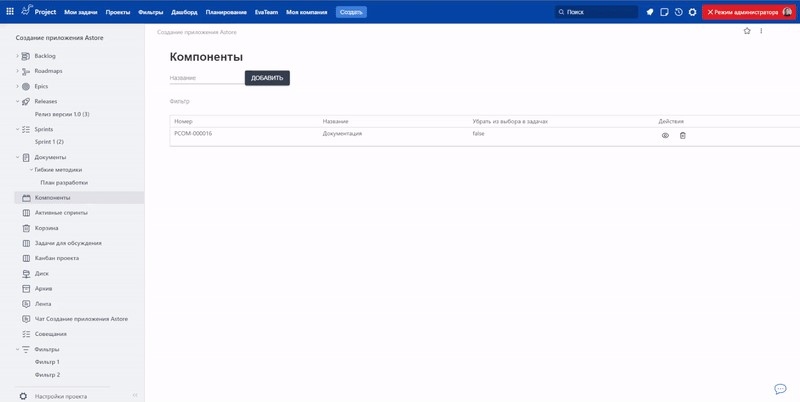Open the Дашборд menu item
This screenshot has height=402, width=800.
click(184, 12)
